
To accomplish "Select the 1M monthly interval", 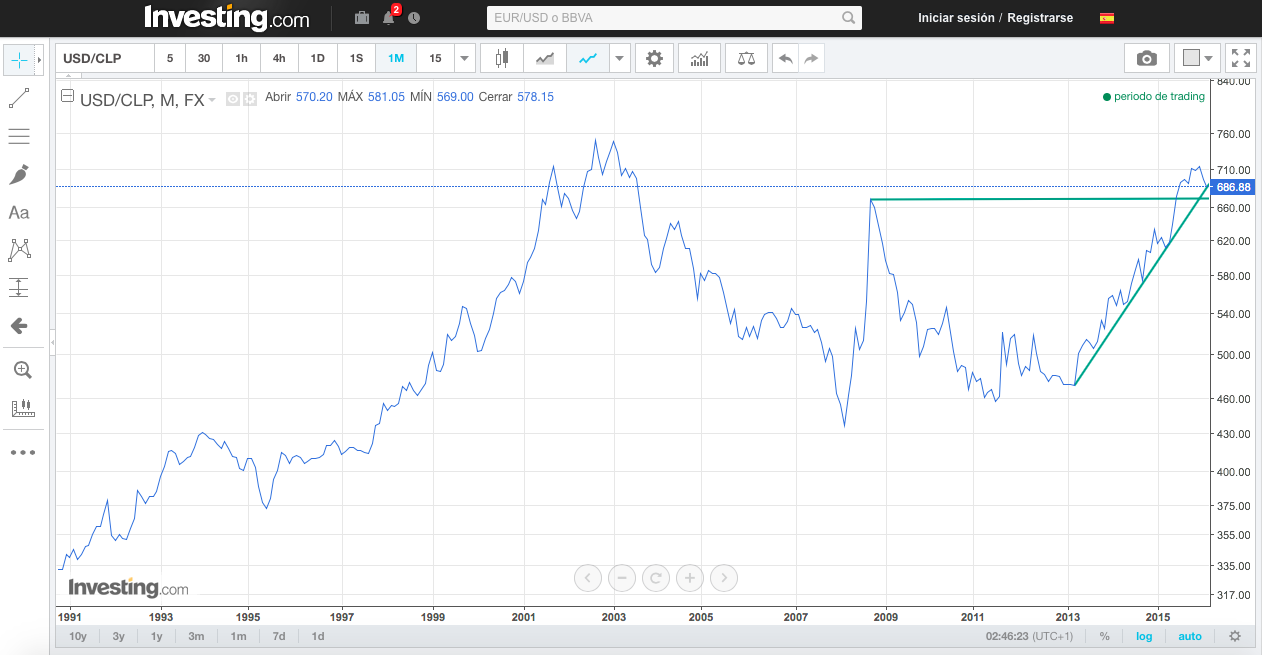I will (x=396, y=59).
